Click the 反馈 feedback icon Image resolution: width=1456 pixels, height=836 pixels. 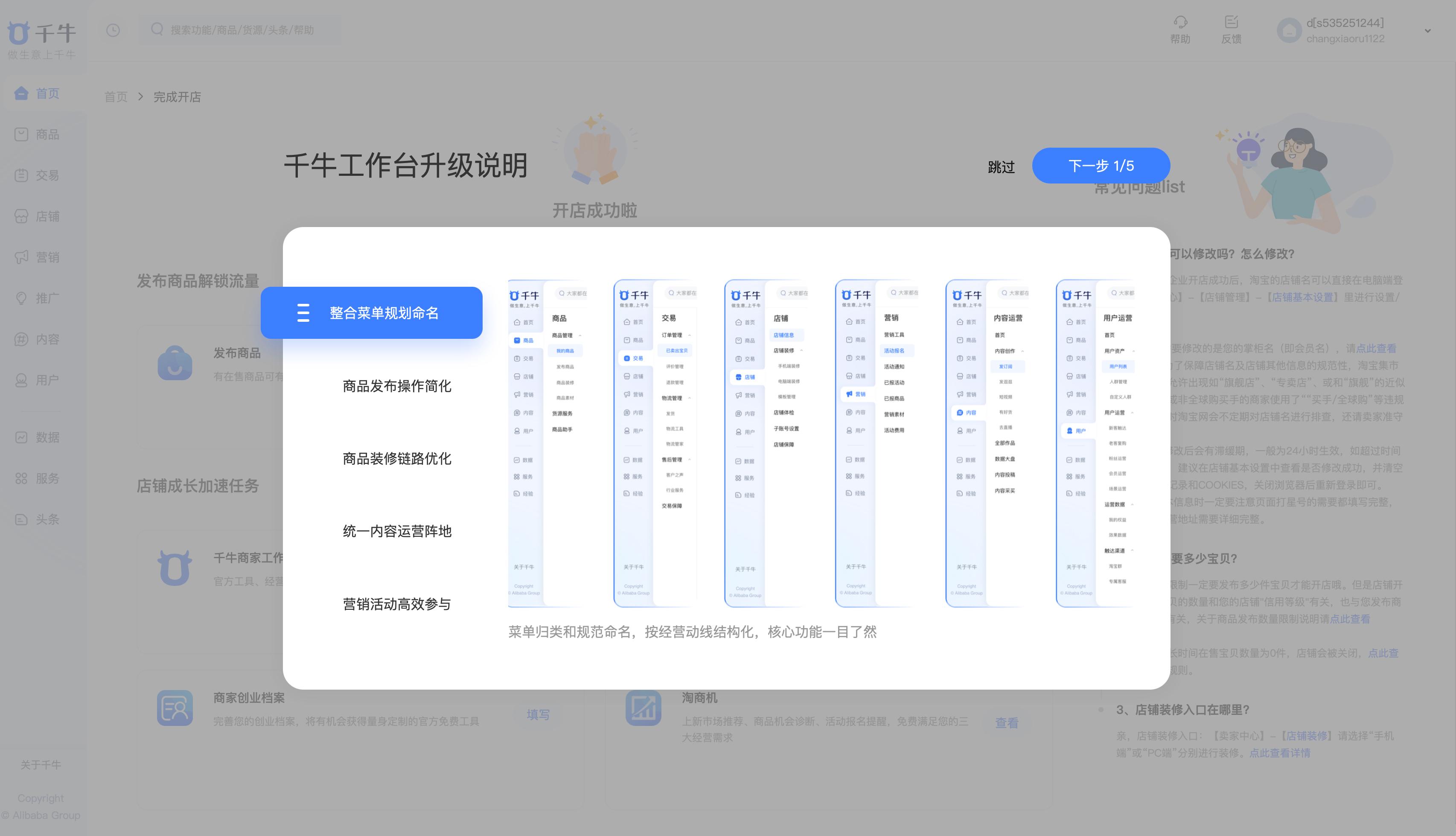tap(1231, 22)
